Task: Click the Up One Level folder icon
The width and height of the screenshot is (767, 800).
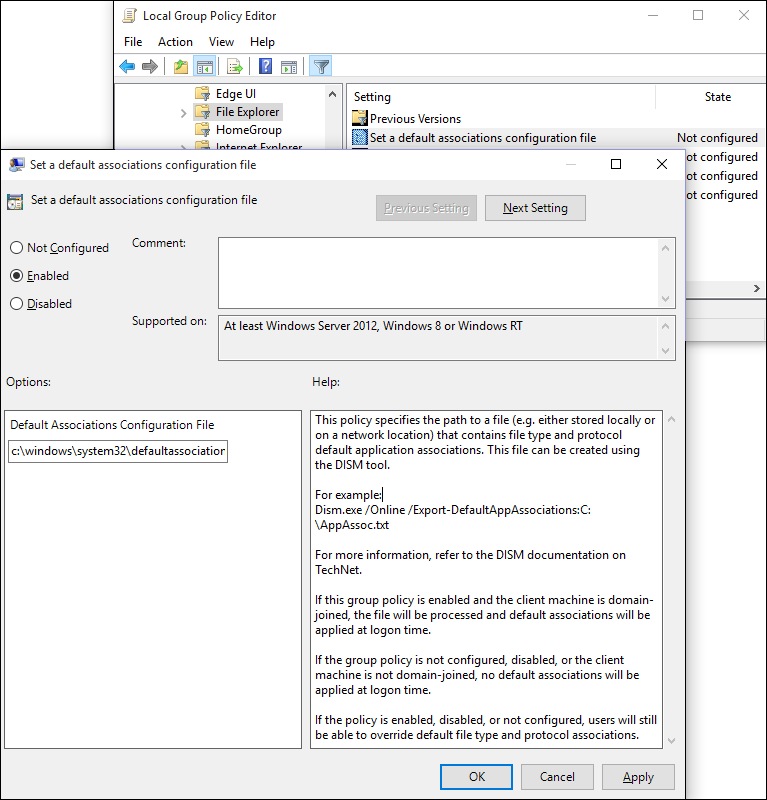Action: (180, 67)
